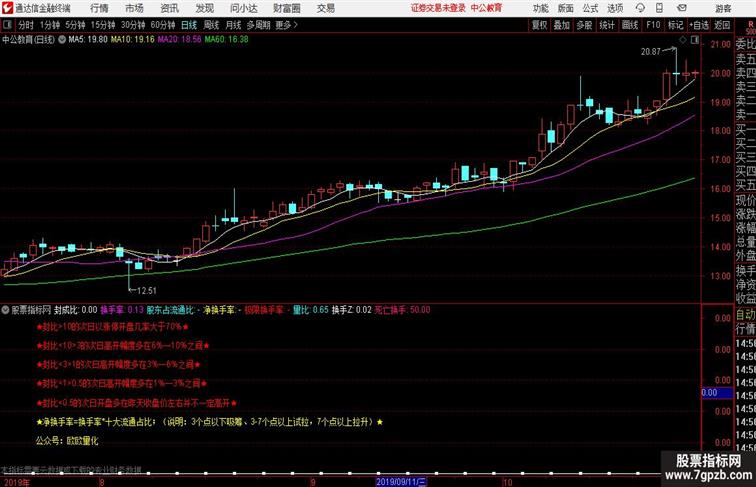Click the 画线 drawing button
The image size is (756, 487).
[x=630, y=25]
